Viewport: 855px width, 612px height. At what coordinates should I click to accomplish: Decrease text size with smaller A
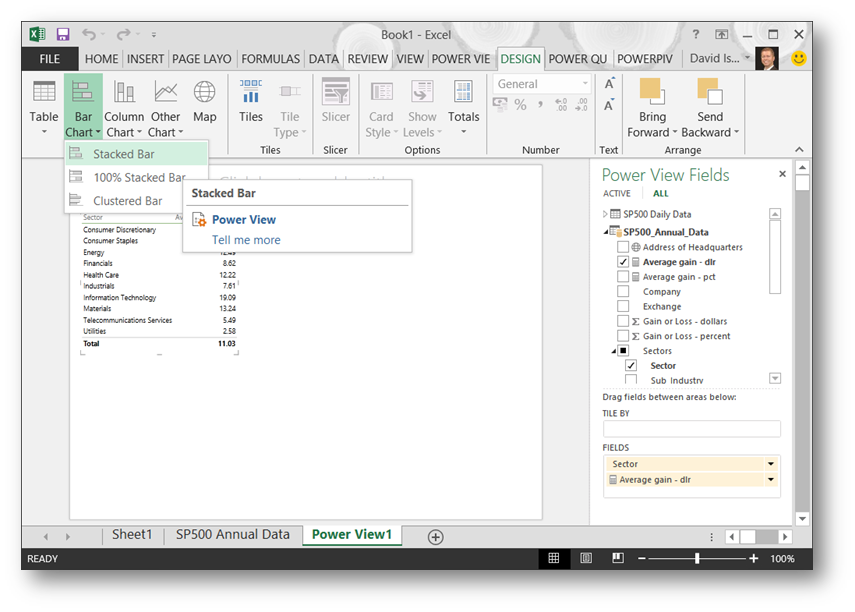(609, 105)
